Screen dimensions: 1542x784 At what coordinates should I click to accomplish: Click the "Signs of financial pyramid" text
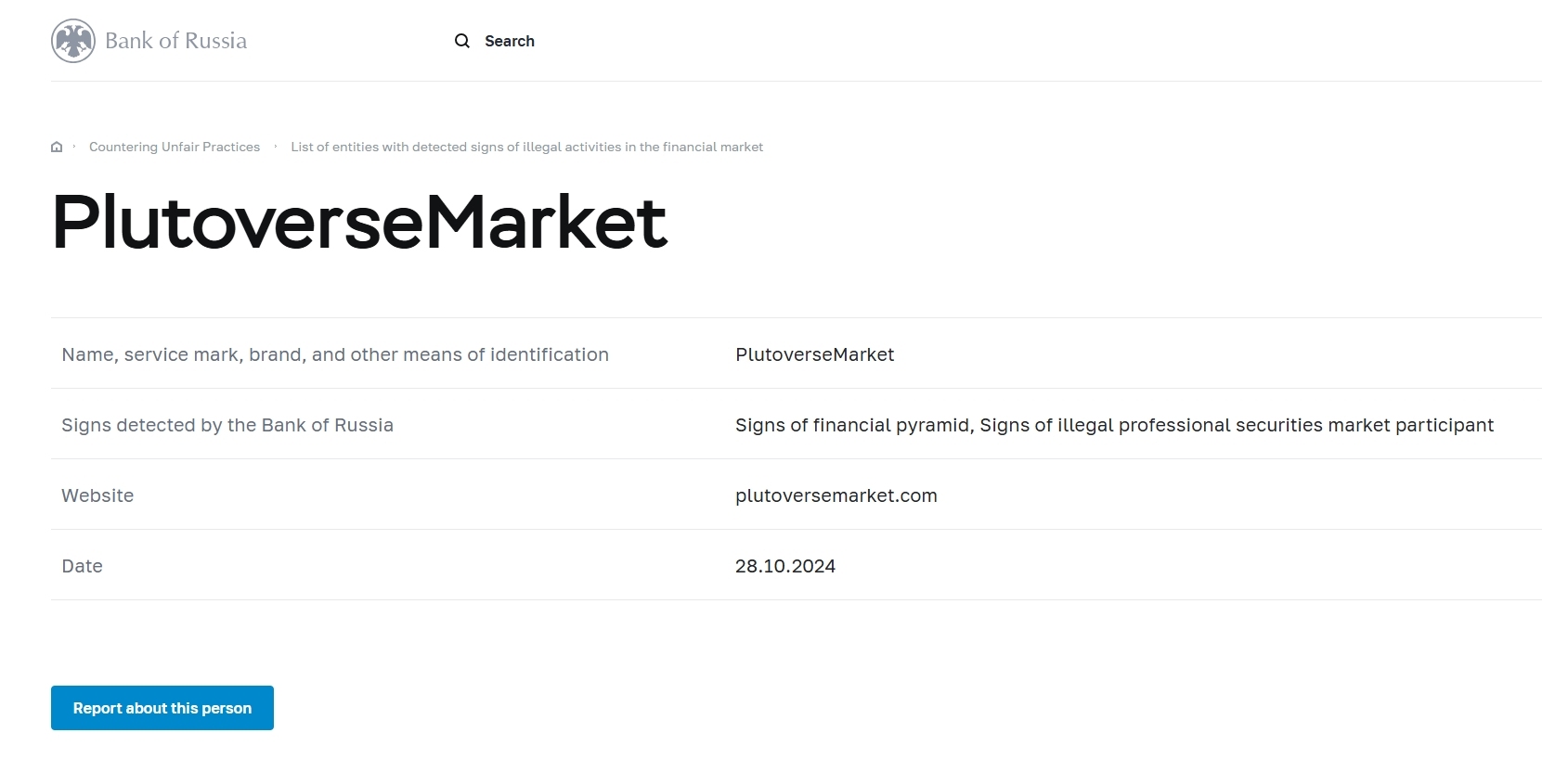852,425
